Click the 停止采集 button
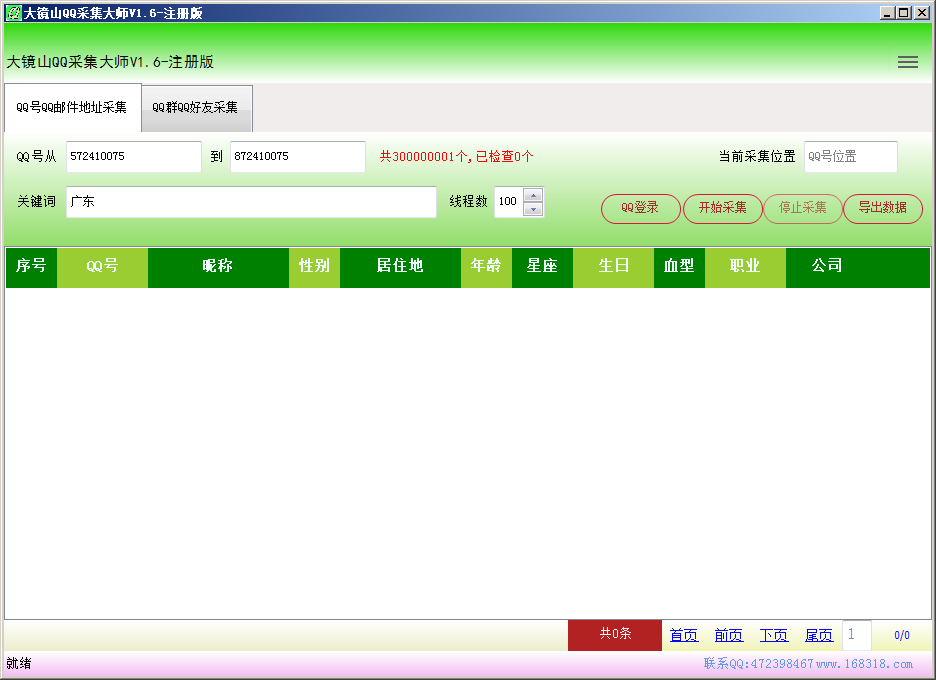Image resolution: width=936 pixels, height=680 pixels. (802, 208)
